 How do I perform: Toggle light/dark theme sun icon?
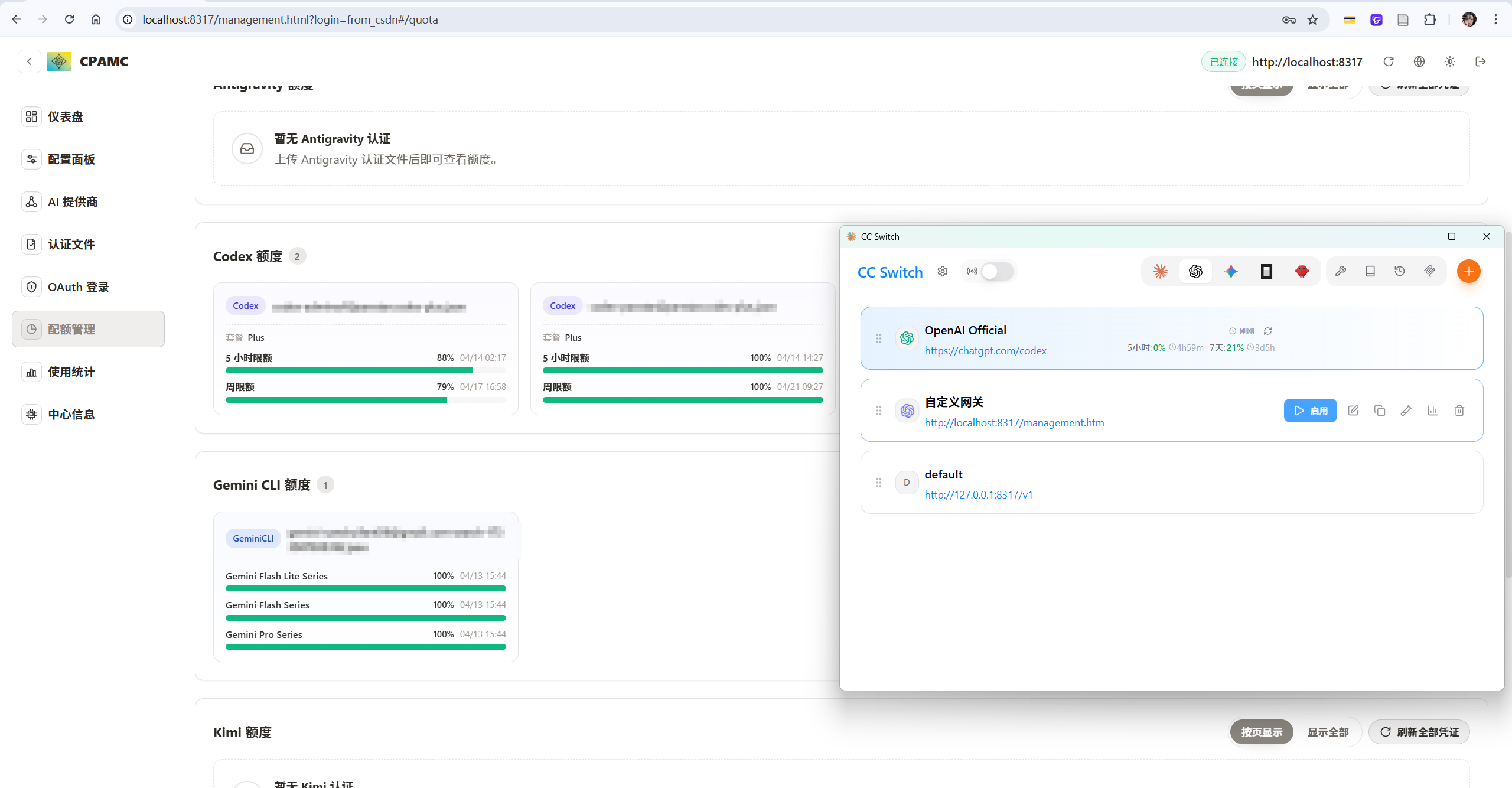click(1450, 61)
